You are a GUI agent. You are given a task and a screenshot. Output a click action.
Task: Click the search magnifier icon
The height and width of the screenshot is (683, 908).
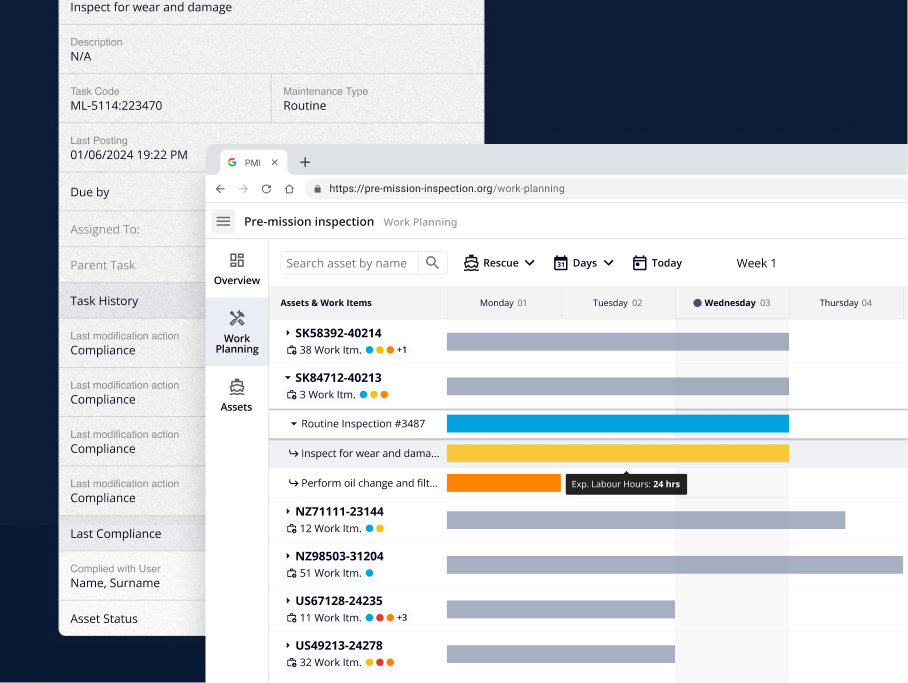(432, 263)
